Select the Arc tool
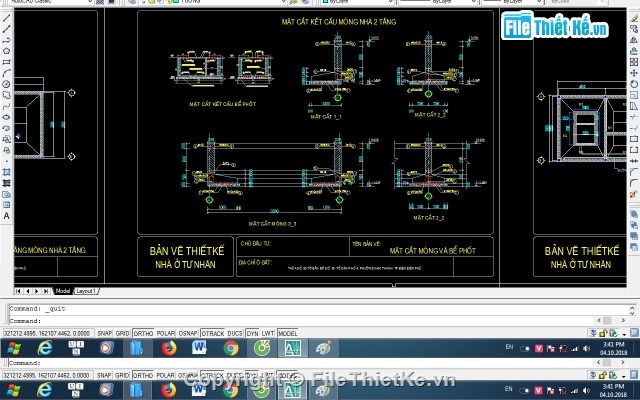This screenshot has width=640, height=400. coord(6,73)
